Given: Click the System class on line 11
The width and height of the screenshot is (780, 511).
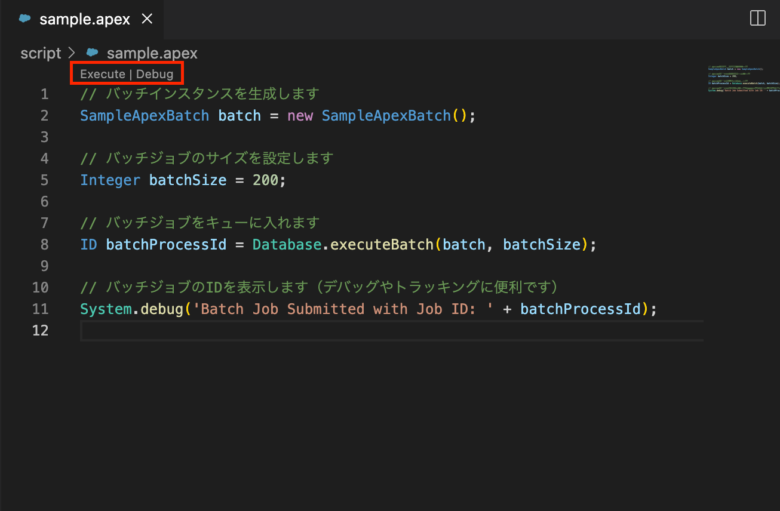Looking at the screenshot, I should pos(106,309).
